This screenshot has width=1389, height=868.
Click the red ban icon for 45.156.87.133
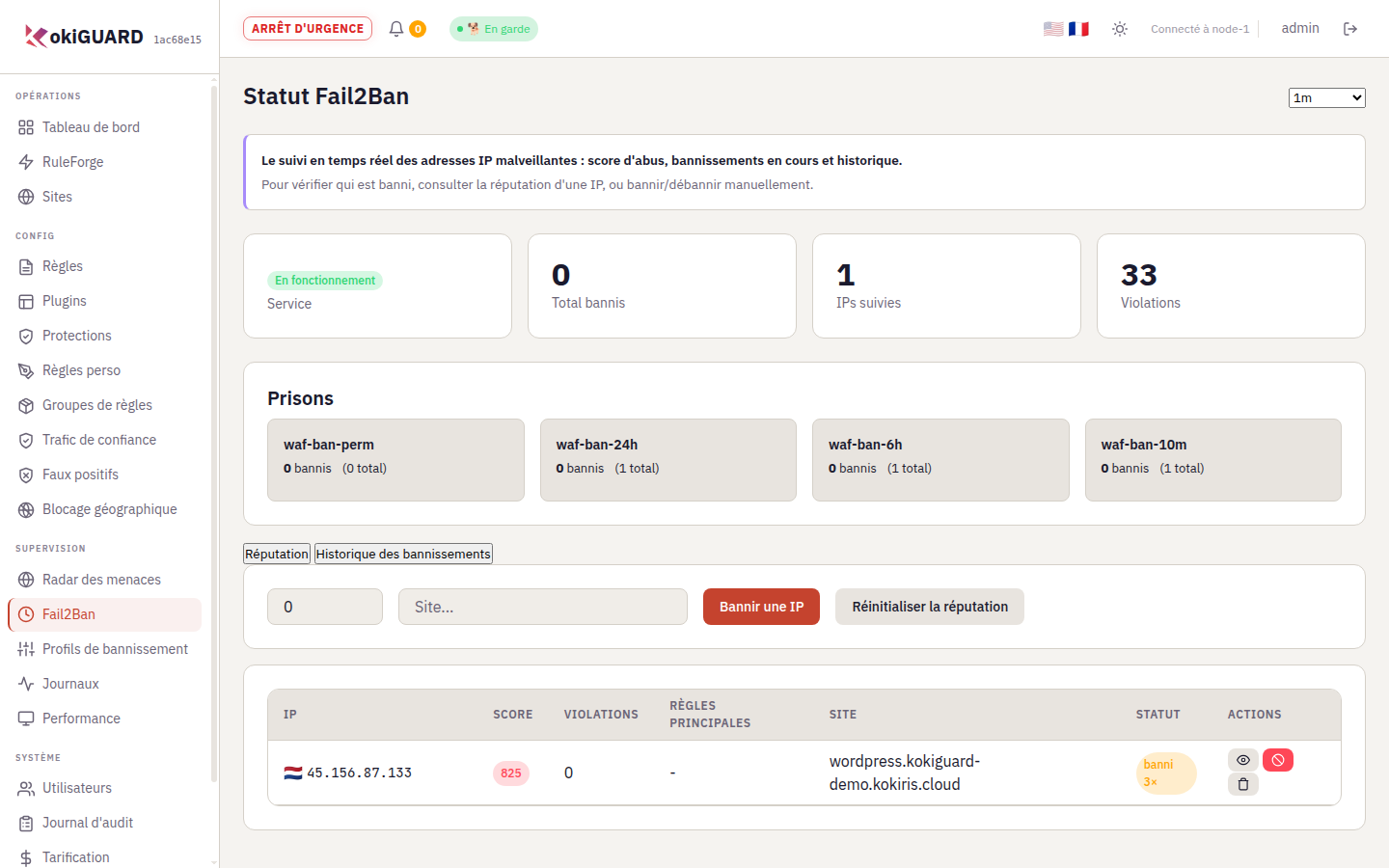click(x=1278, y=760)
